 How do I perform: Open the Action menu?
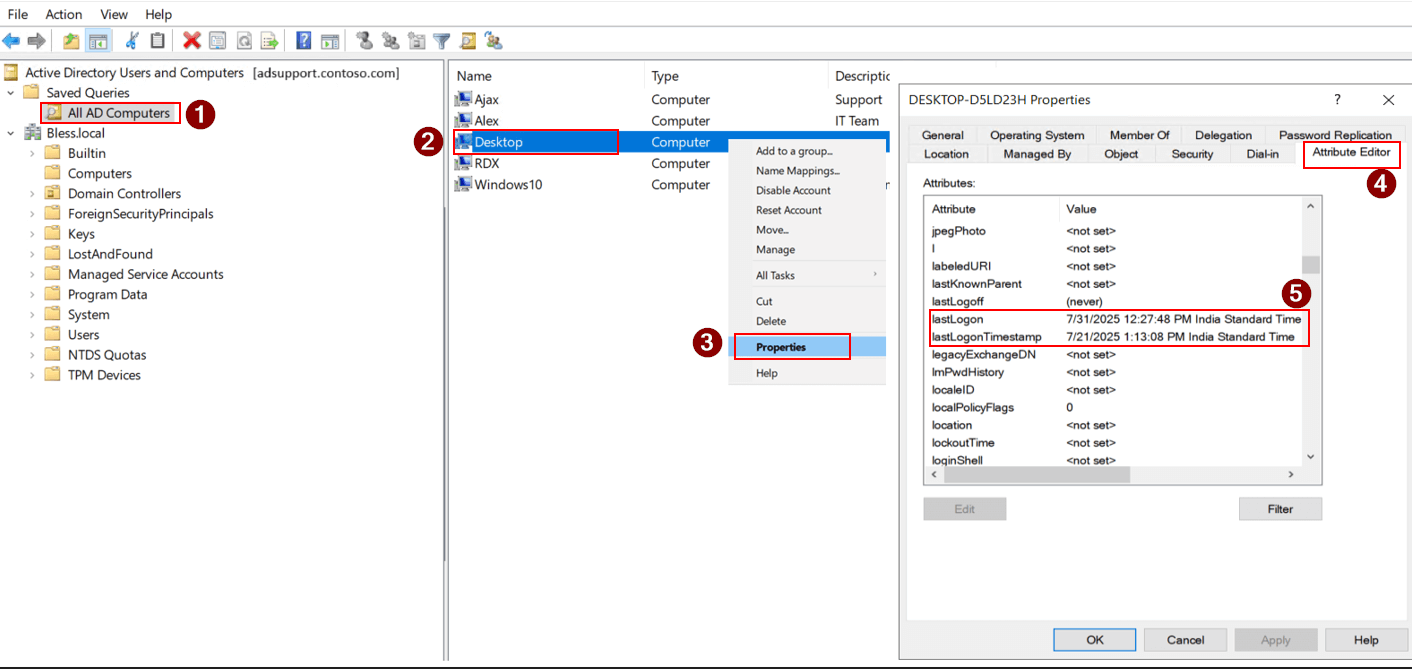point(63,13)
